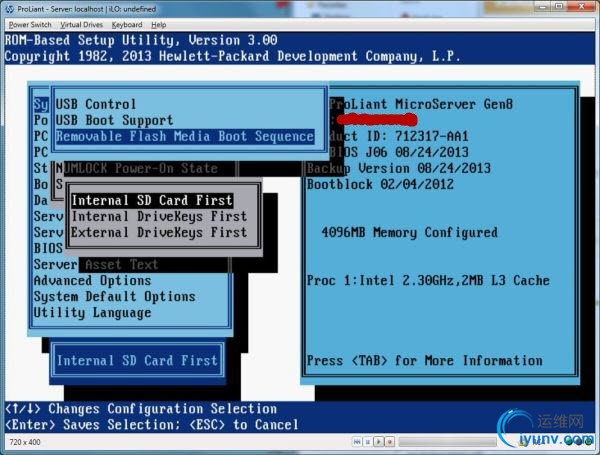Choose USB Control menu entry
The height and width of the screenshot is (455, 600).
point(96,104)
